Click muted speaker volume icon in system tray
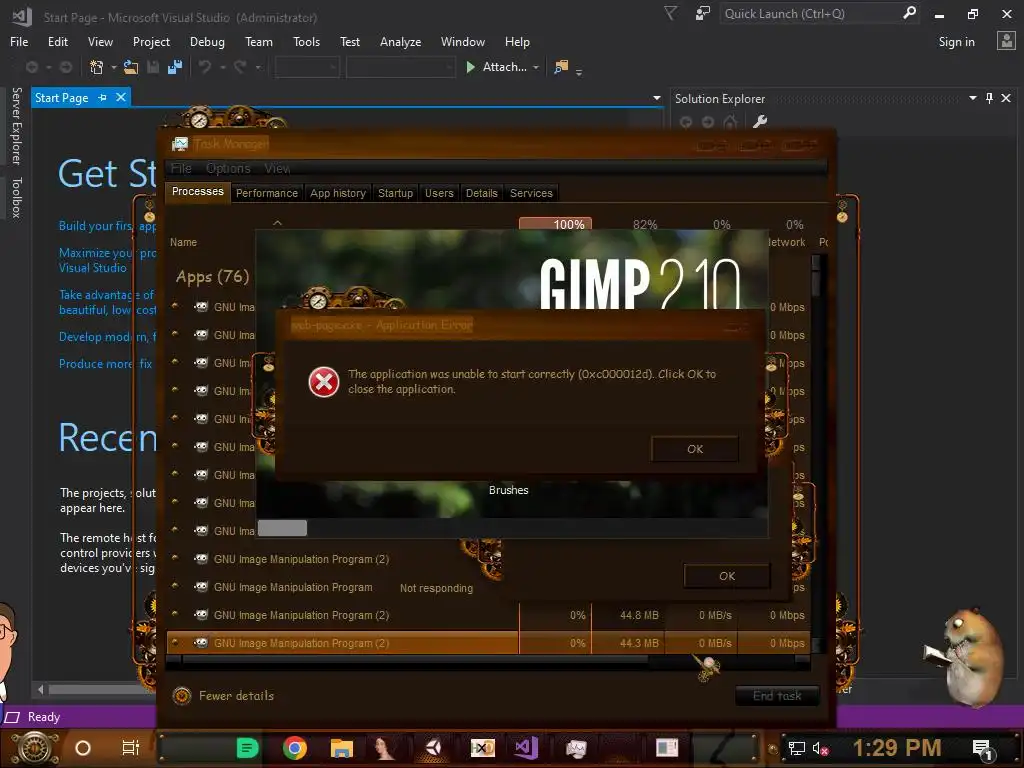 point(820,748)
